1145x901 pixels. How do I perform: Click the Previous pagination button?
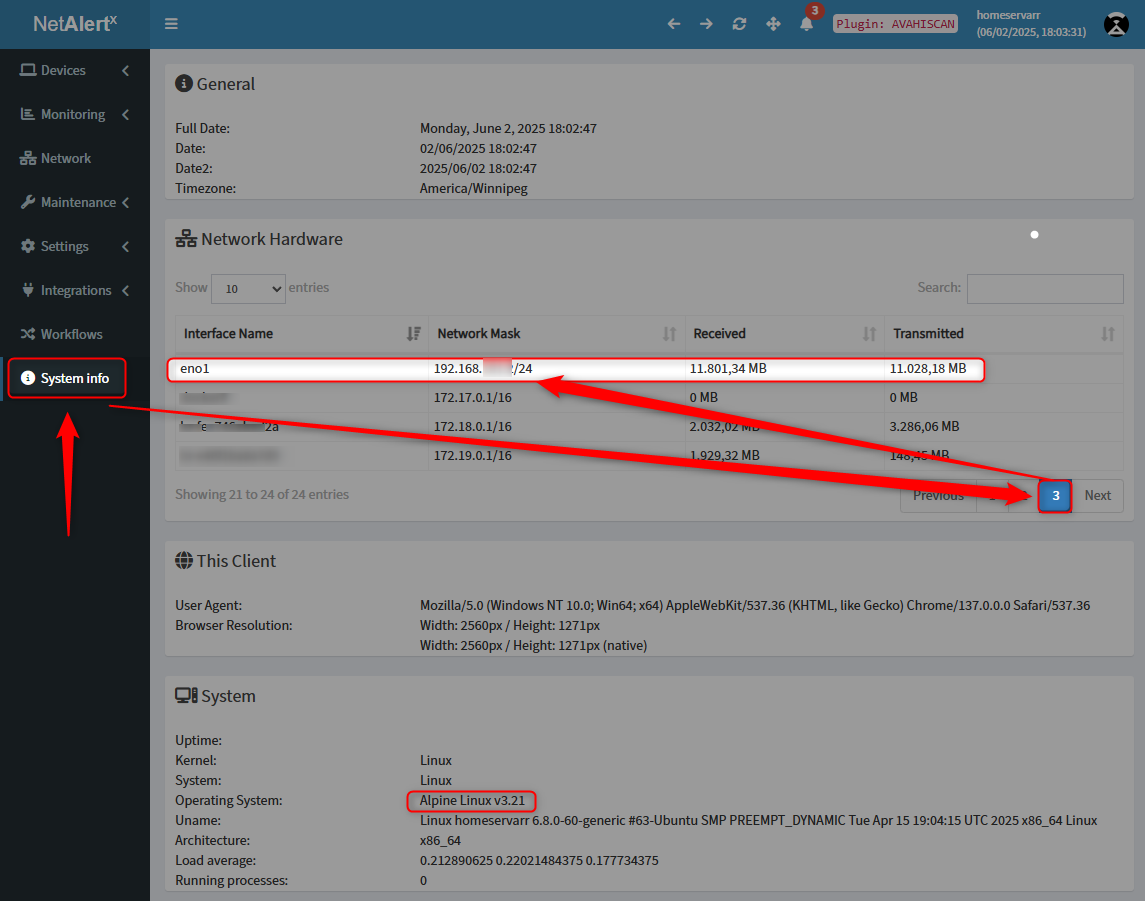click(937, 495)
